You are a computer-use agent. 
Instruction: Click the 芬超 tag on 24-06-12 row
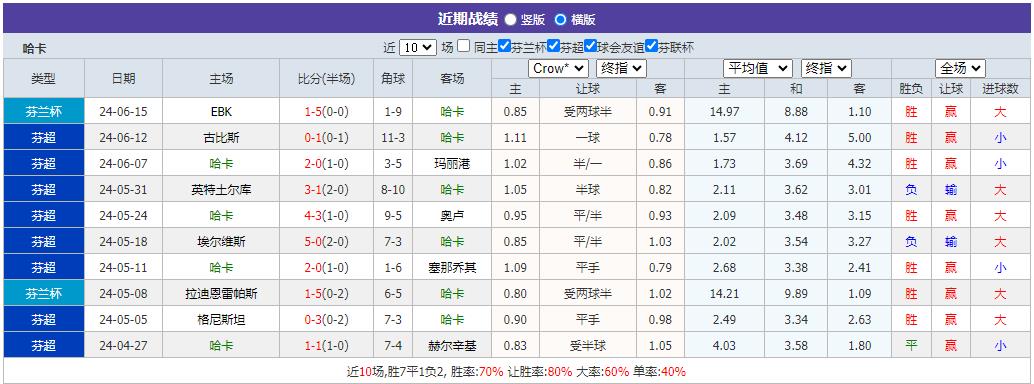[44, 137]
